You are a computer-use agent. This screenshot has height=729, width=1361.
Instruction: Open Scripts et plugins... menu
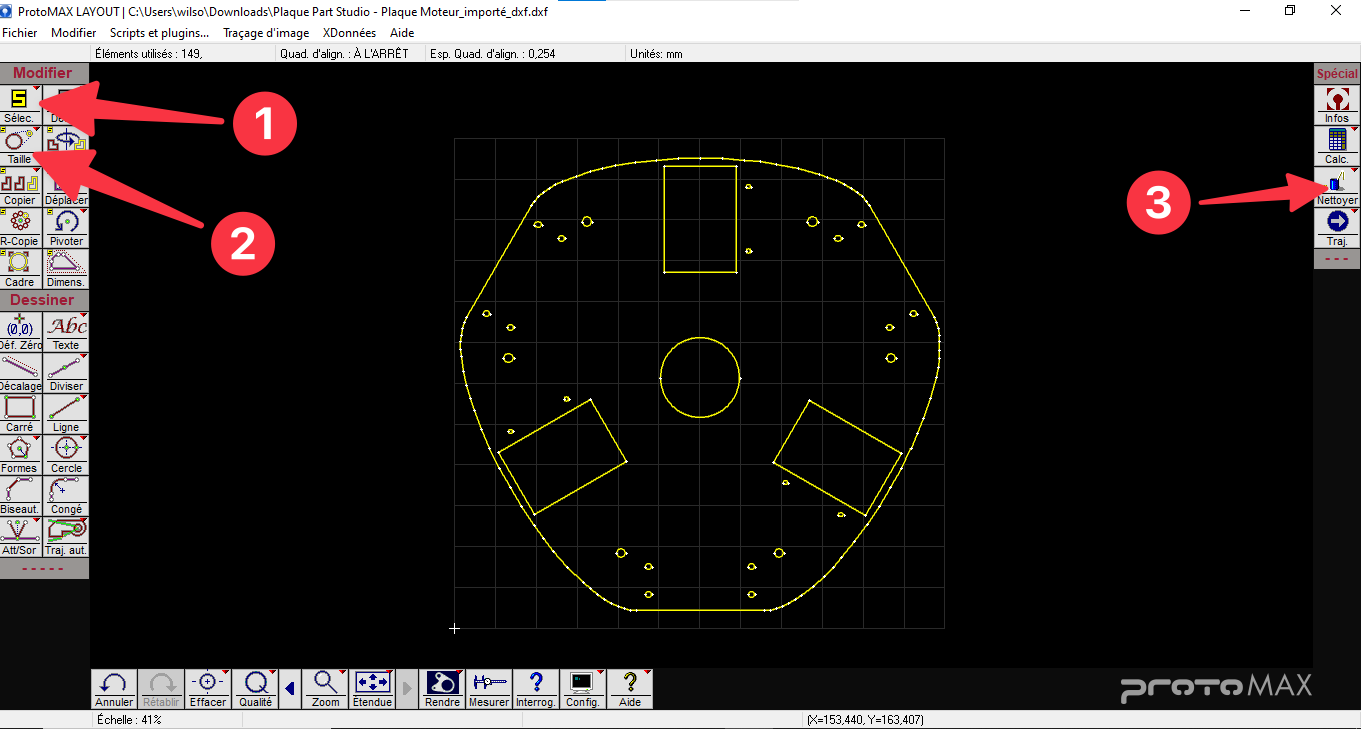[x=160, y=33]
